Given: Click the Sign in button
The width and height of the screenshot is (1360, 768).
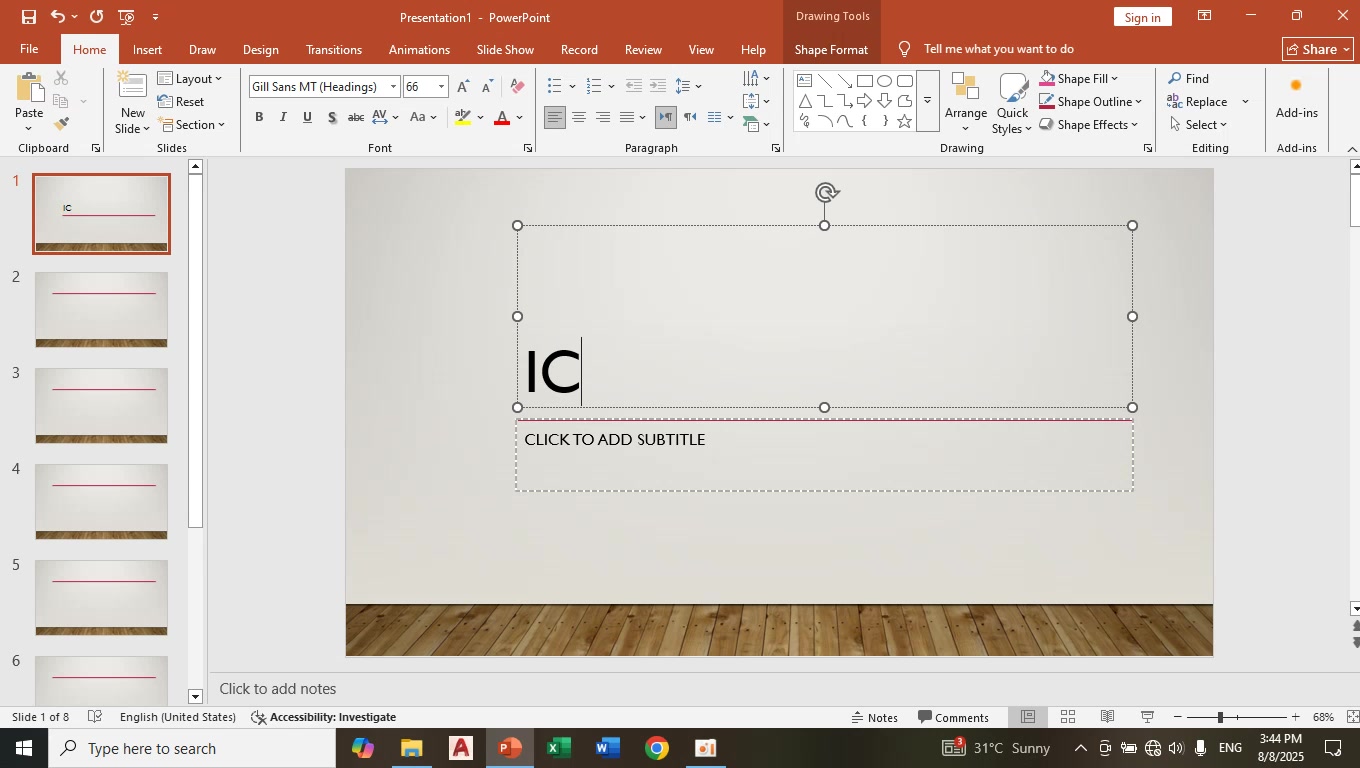Looking at the screenshot, I should click(x=1142, y=17).
